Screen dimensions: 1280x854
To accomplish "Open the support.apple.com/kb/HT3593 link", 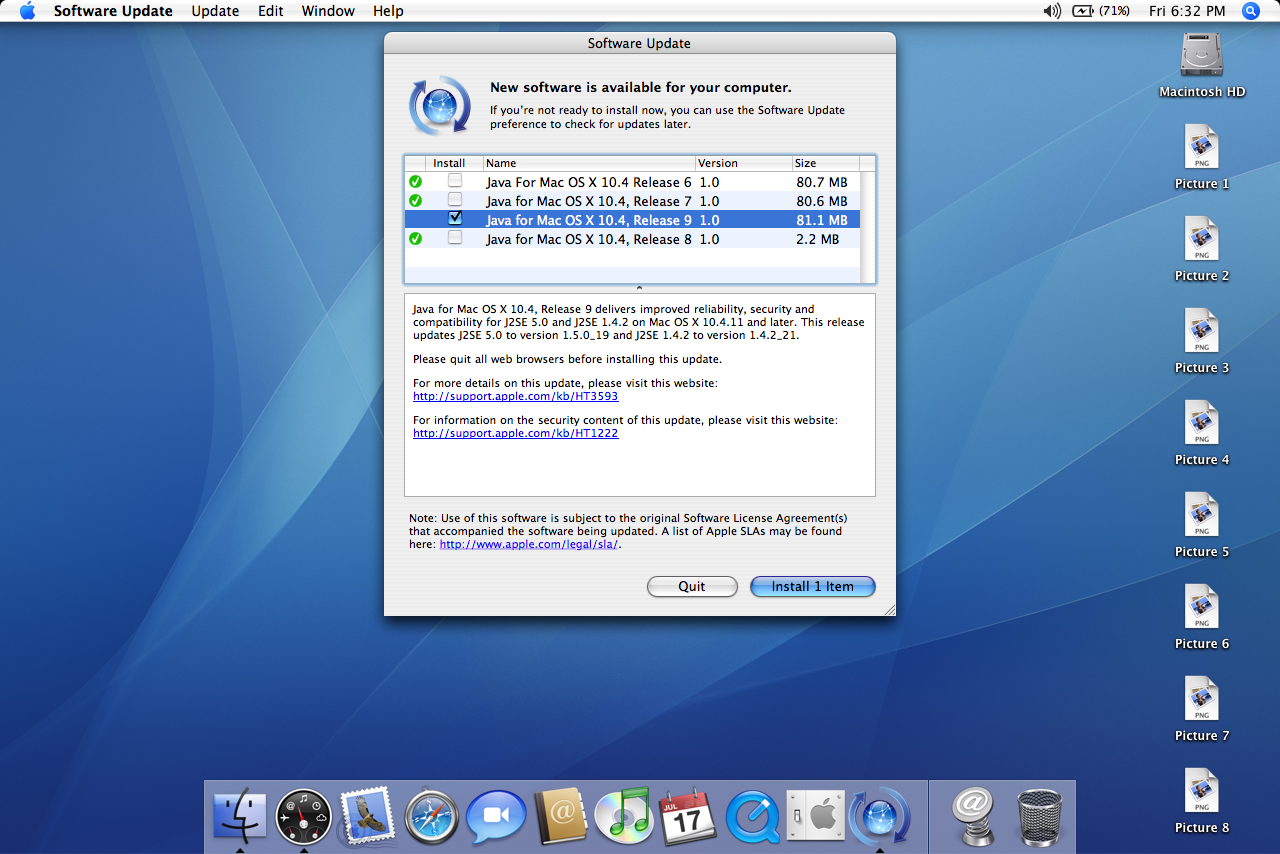I will [x=516, y=396].
